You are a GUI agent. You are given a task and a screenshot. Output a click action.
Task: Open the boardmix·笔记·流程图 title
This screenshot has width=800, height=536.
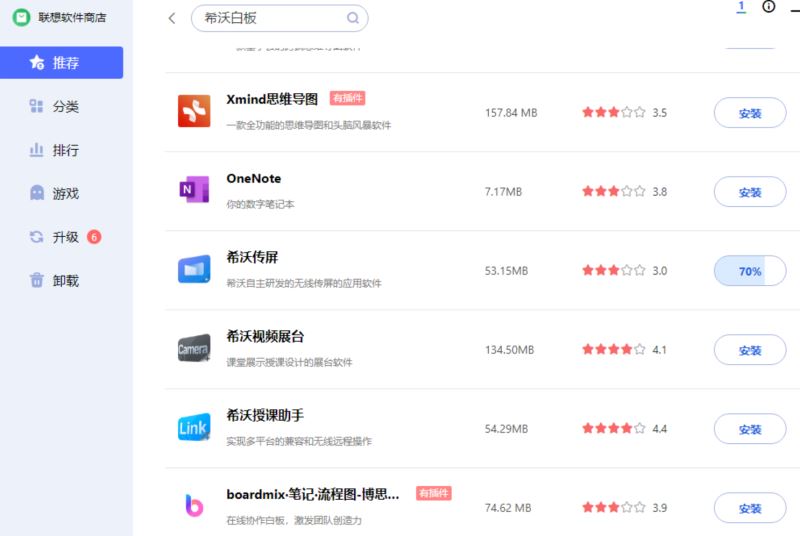(313, 494)
